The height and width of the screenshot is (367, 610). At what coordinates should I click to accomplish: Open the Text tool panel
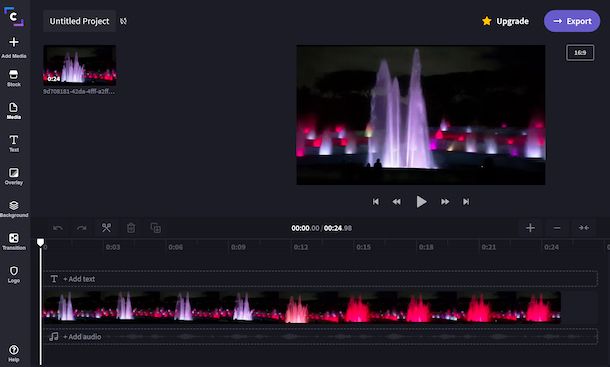14,143
